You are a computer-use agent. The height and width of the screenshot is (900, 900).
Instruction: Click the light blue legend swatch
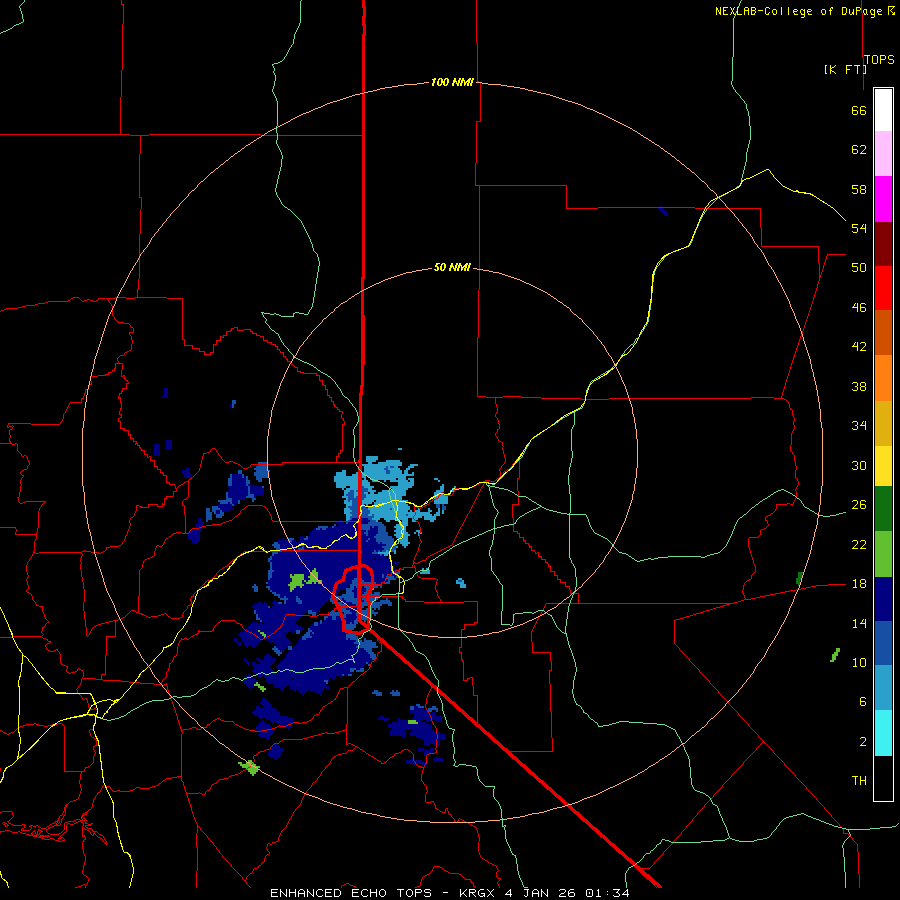(883, 688)
